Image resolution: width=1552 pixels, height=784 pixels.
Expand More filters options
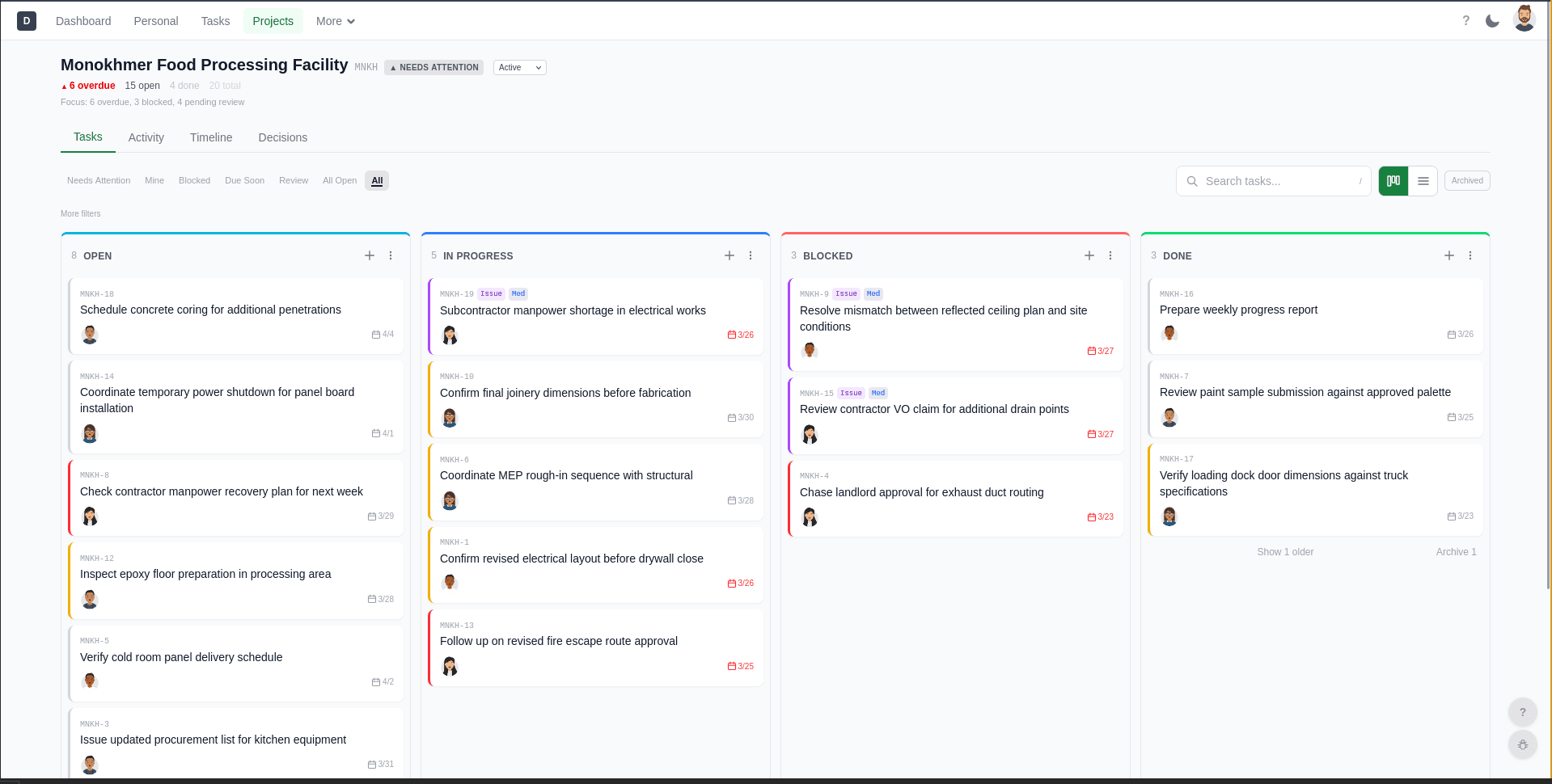click(x=80, y=213)
